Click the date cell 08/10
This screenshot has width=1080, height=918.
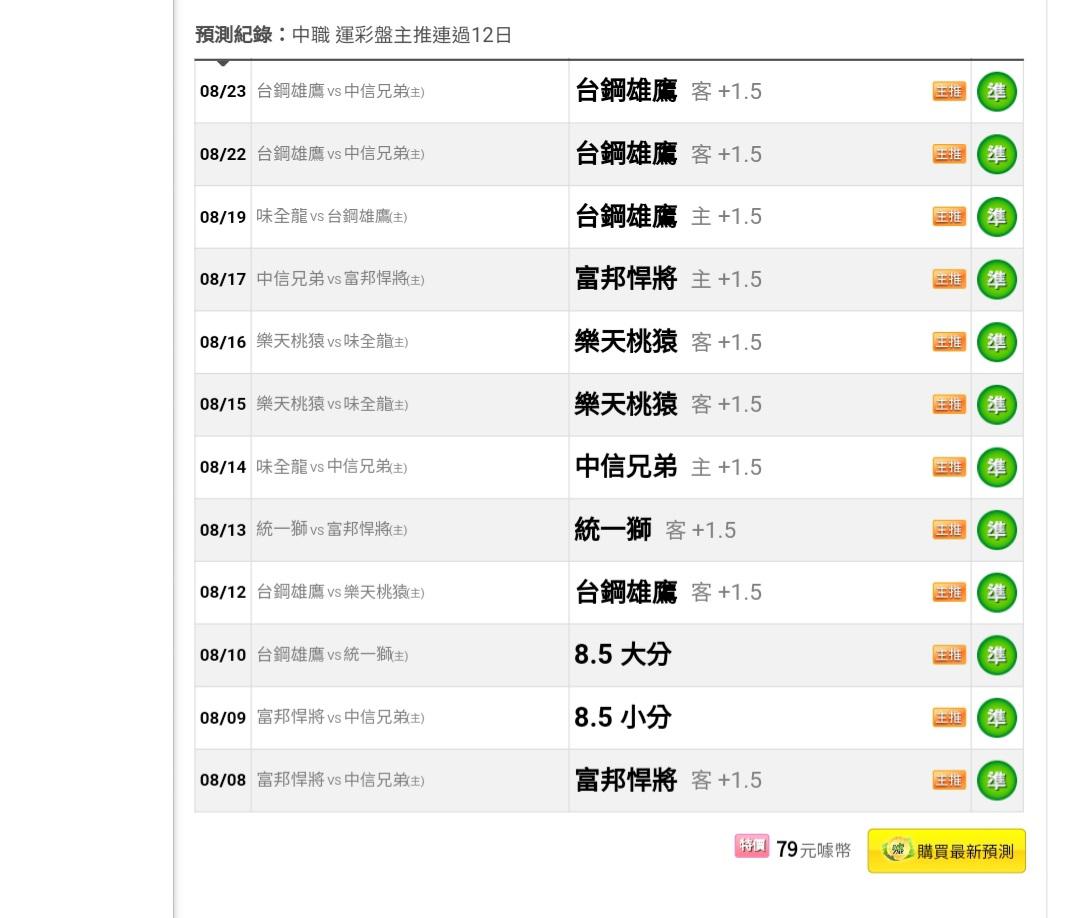click(222, 655)
